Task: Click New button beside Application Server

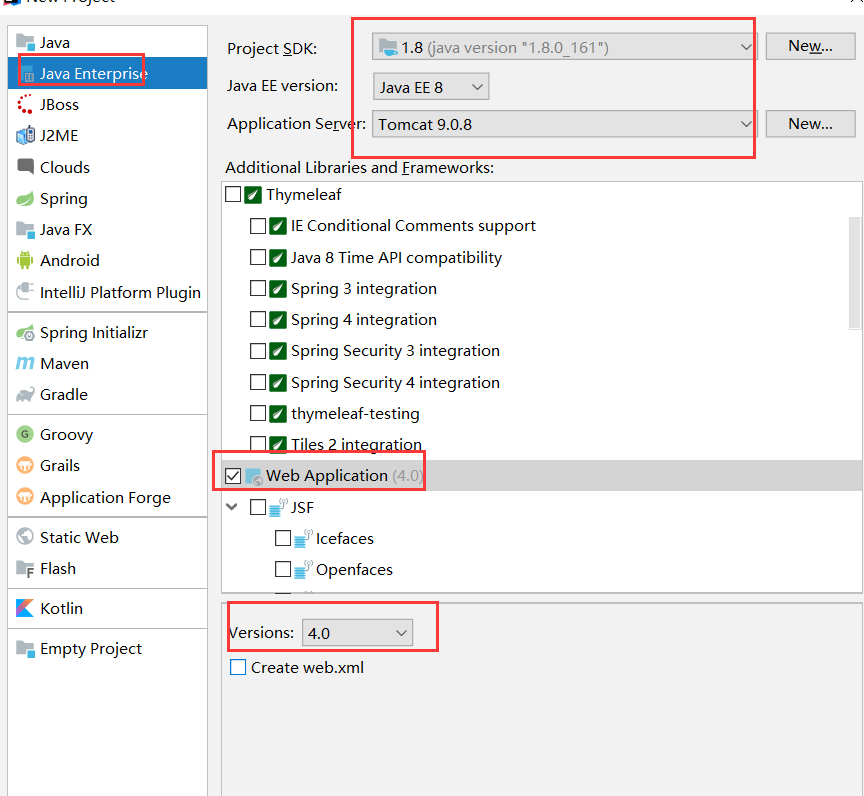Action: (810, 124)
